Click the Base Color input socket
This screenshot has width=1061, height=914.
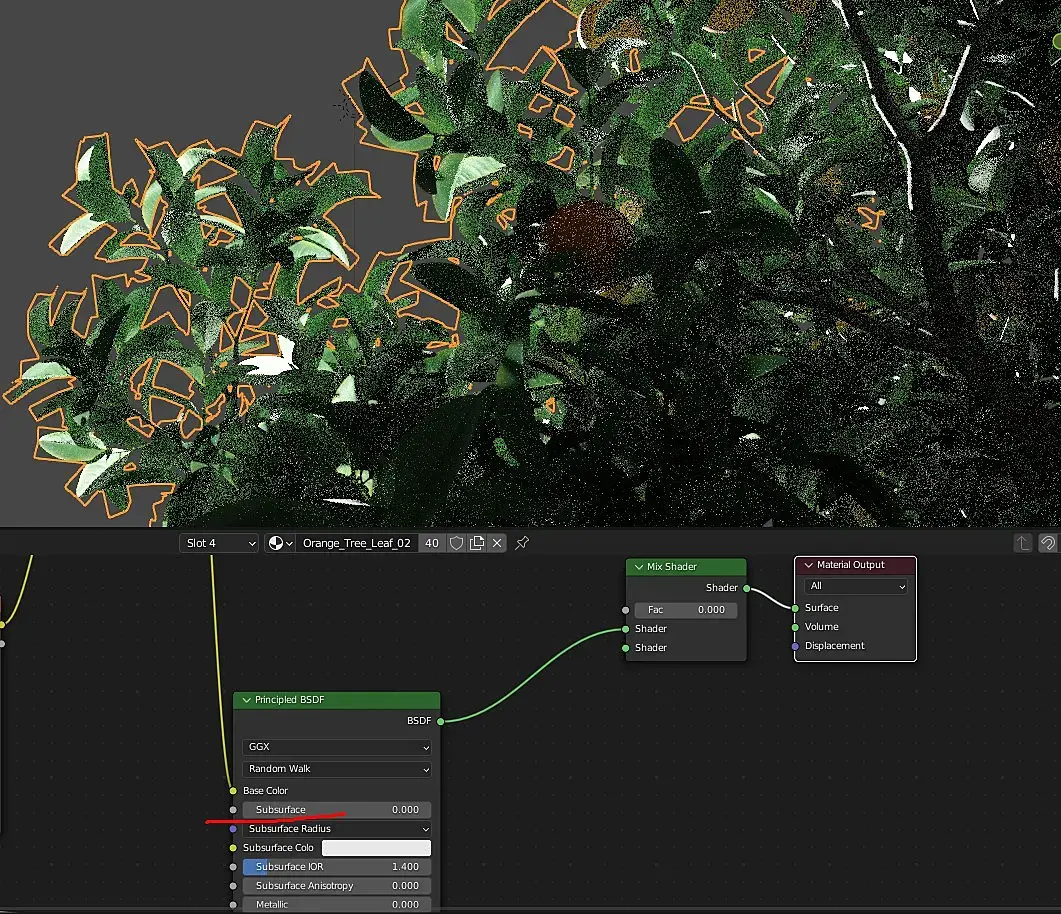(233, 791)
